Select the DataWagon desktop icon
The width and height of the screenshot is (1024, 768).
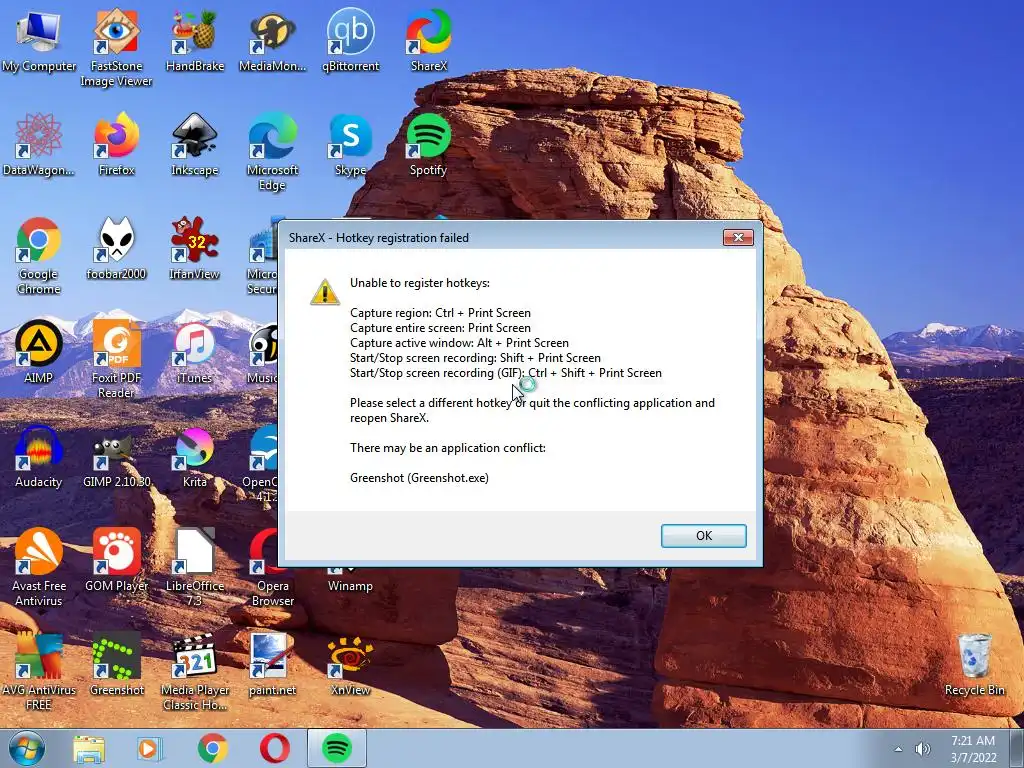(39, 146)
